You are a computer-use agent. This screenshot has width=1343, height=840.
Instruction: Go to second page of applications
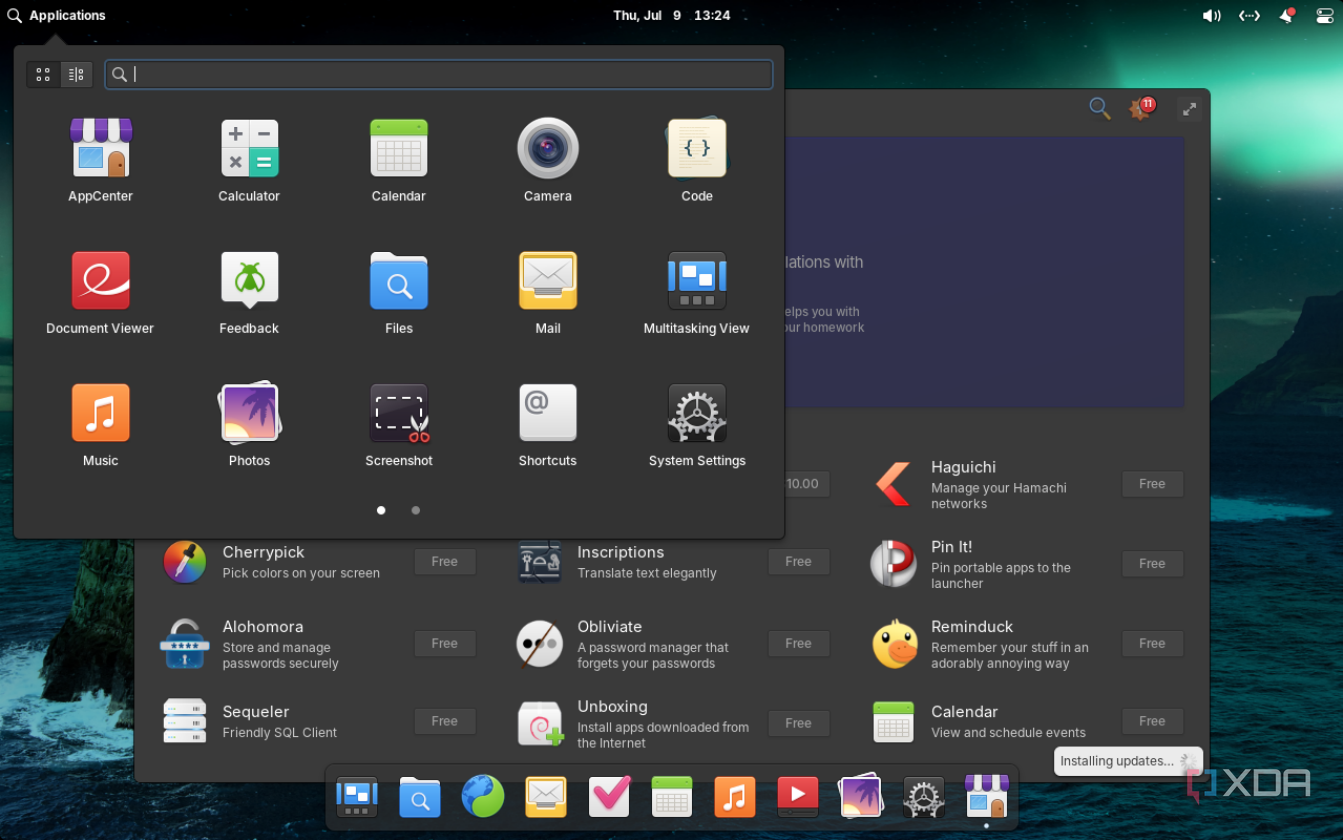coord(415,510)
